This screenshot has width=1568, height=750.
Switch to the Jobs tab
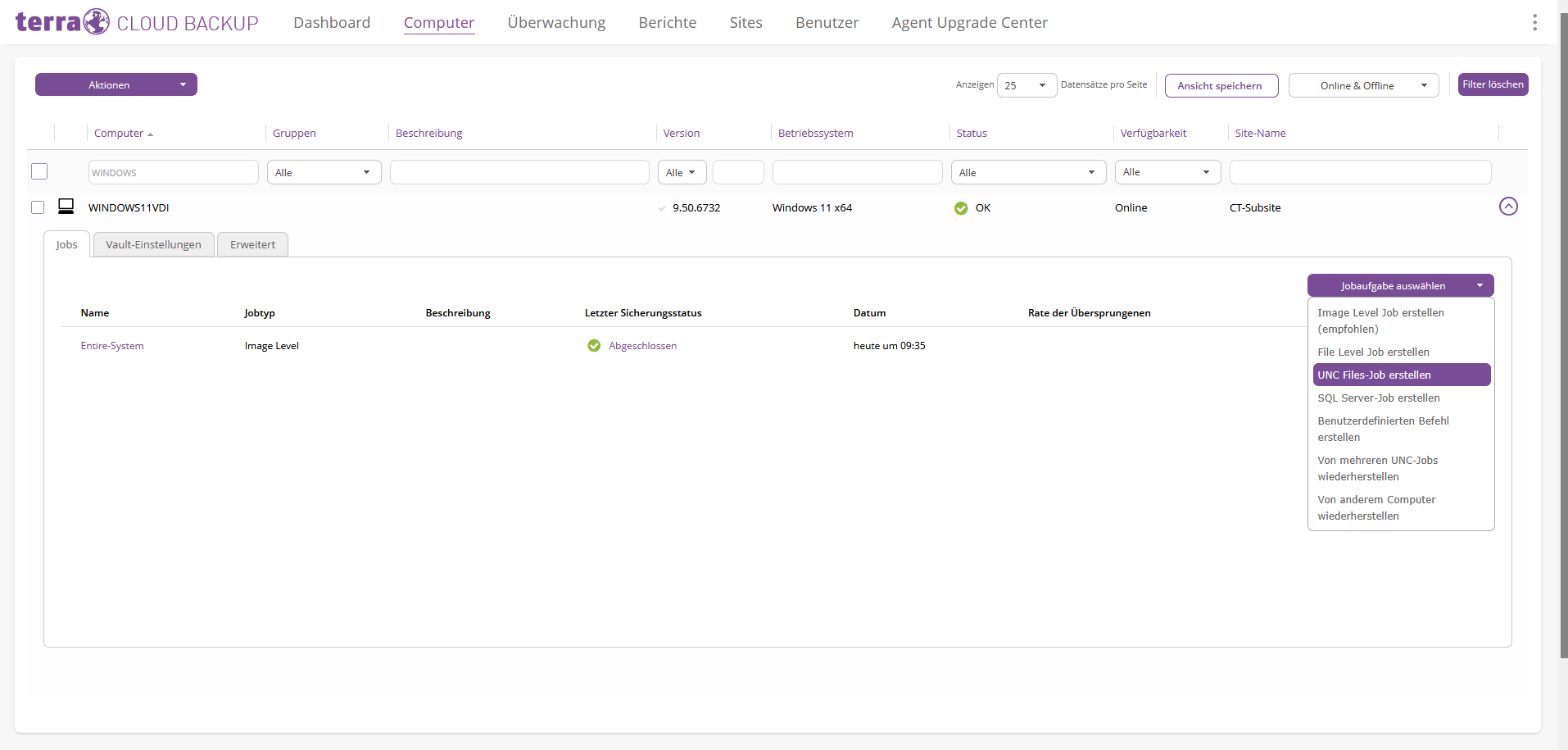click(x=66, y=244)
